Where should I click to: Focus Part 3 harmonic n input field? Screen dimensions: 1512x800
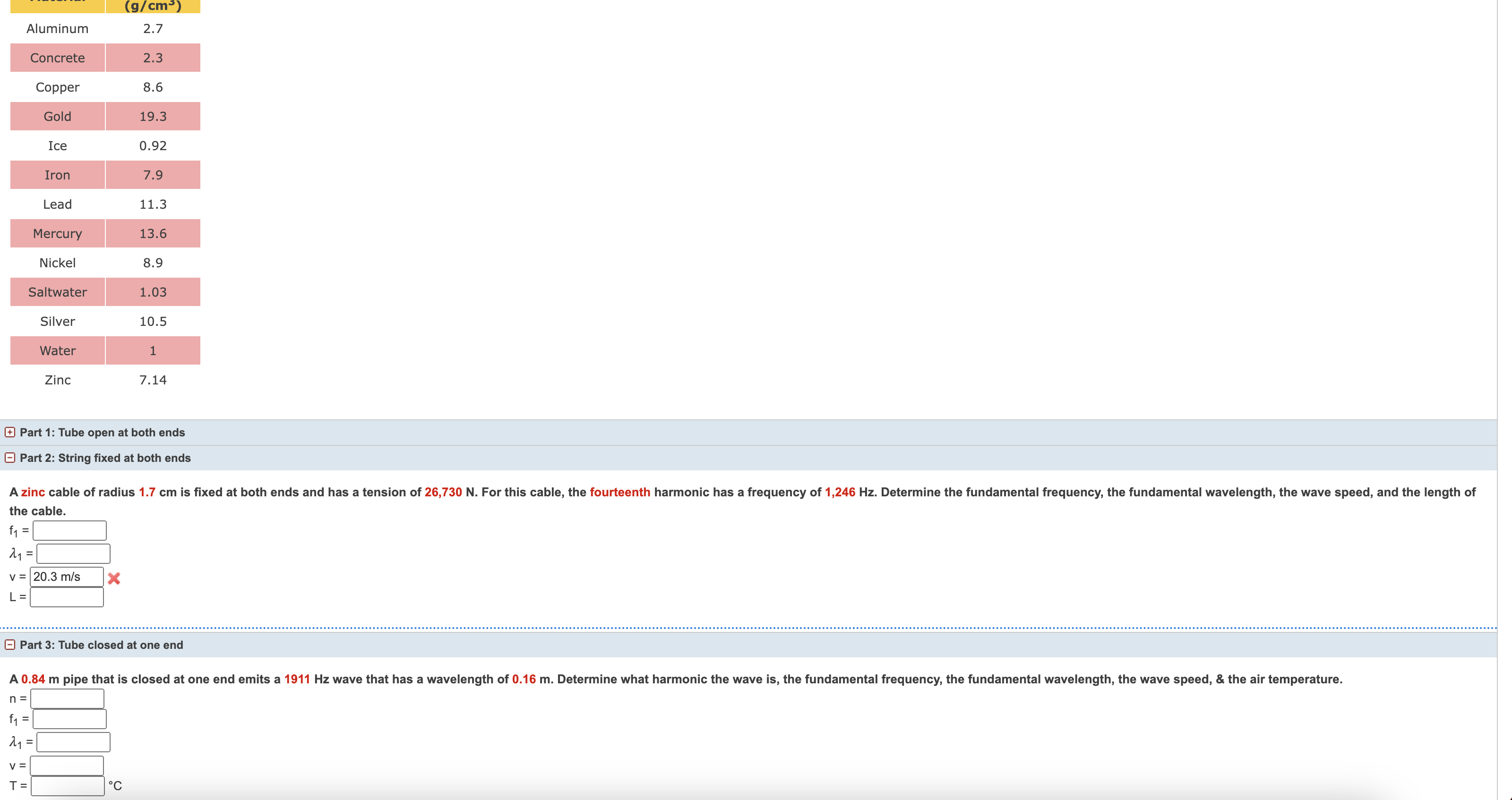pyautogui.click(x=67, y=698)
